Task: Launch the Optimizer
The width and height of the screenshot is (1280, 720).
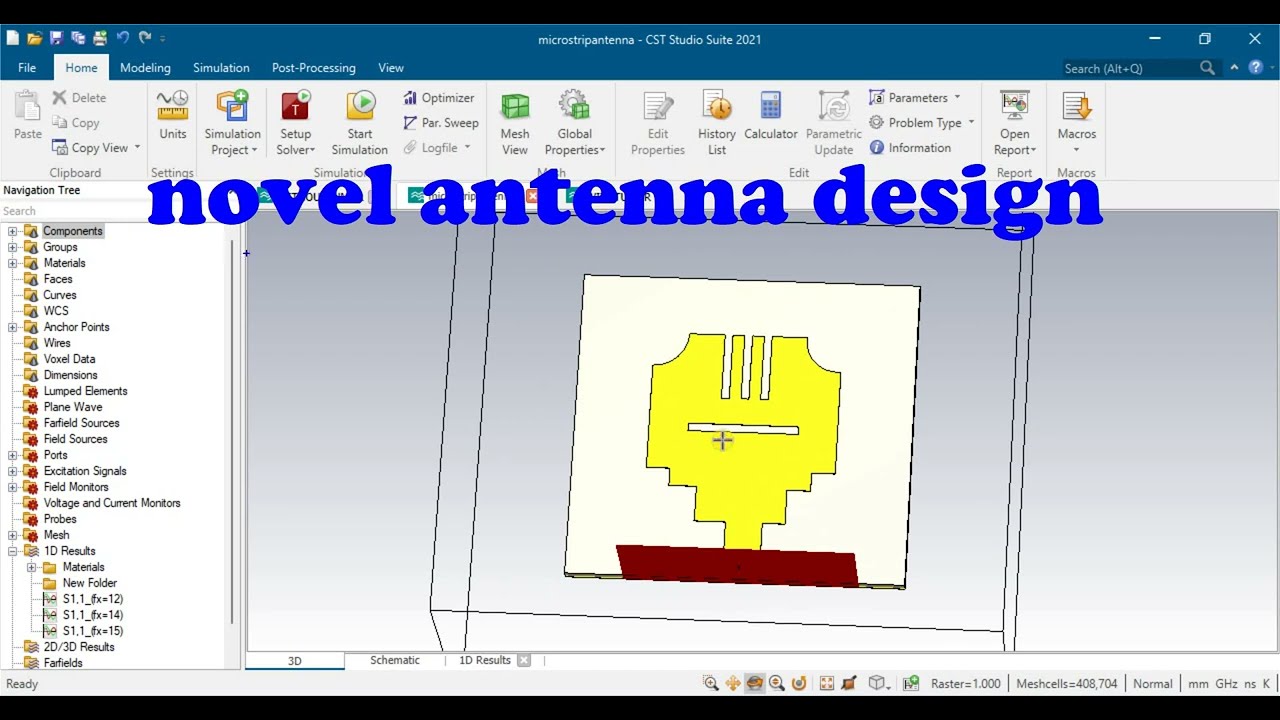Action: click(x=439, y=98)
